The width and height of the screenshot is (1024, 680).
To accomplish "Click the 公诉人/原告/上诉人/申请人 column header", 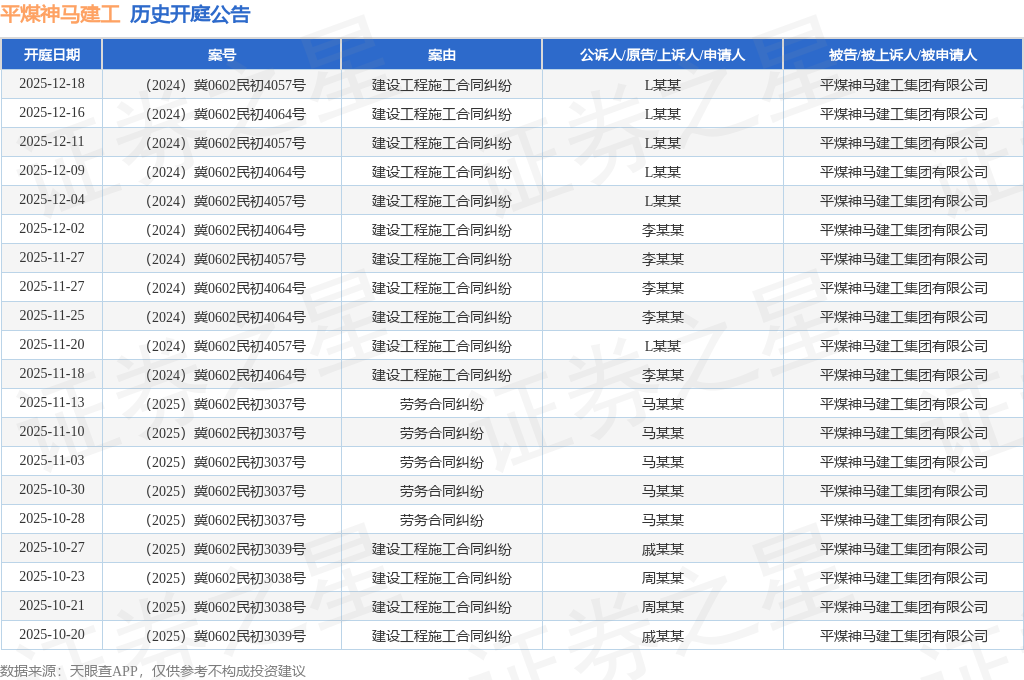I will [x=662, y=55].
